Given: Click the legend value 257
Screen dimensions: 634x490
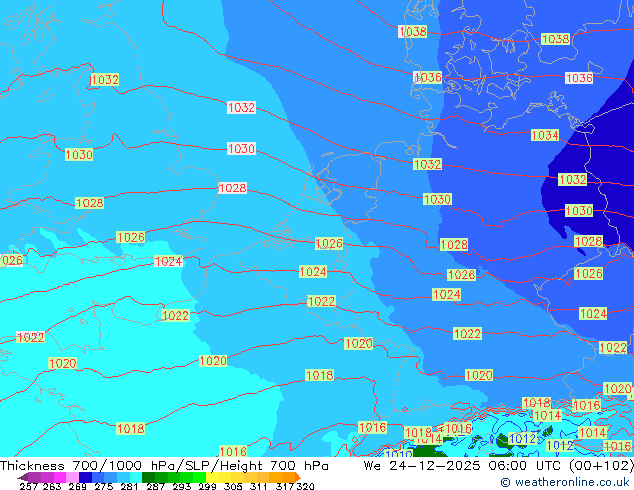Looking at the screenshot, I should [x=28, y=486].
